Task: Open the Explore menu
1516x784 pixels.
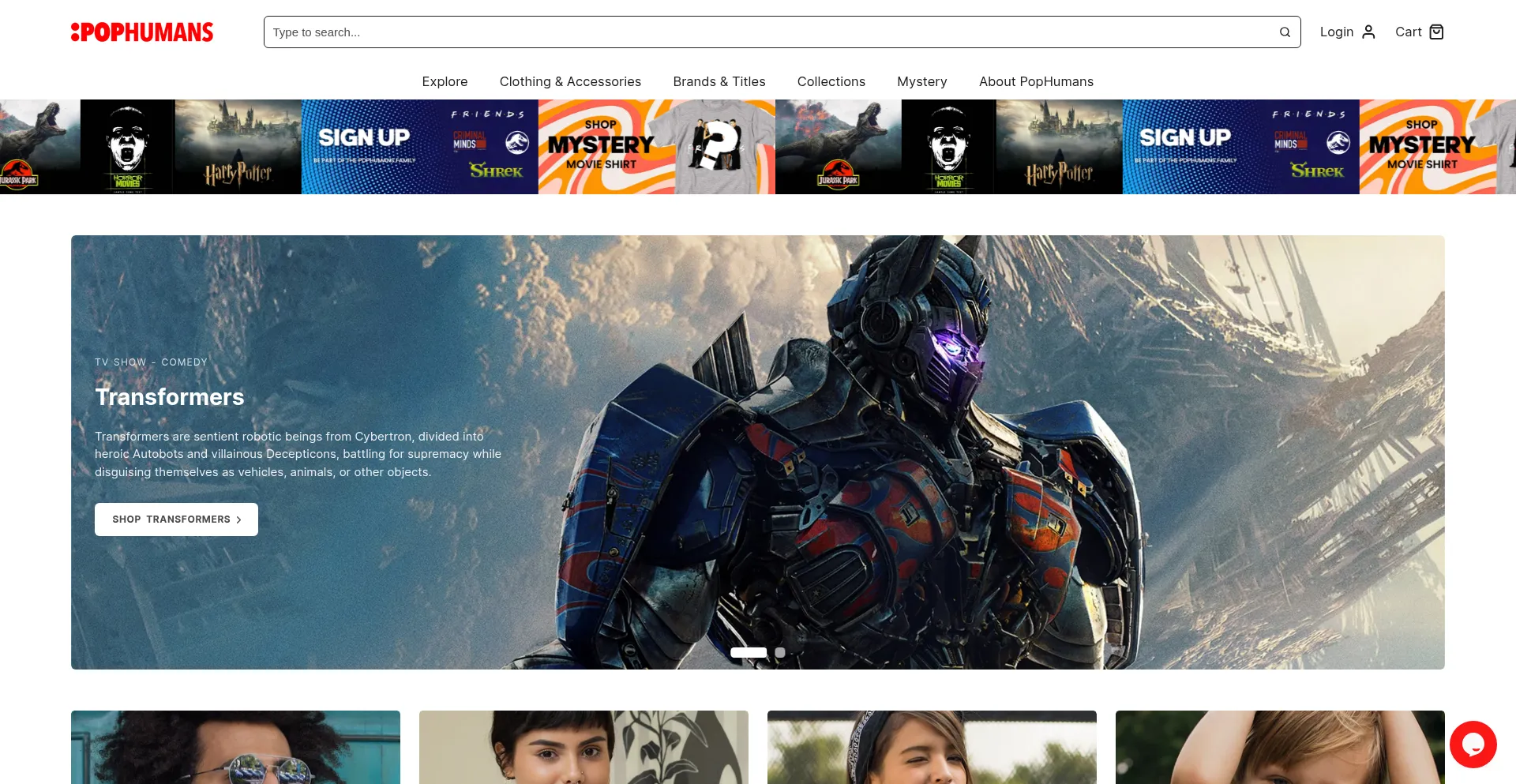Action: click(x=445, y=81)
